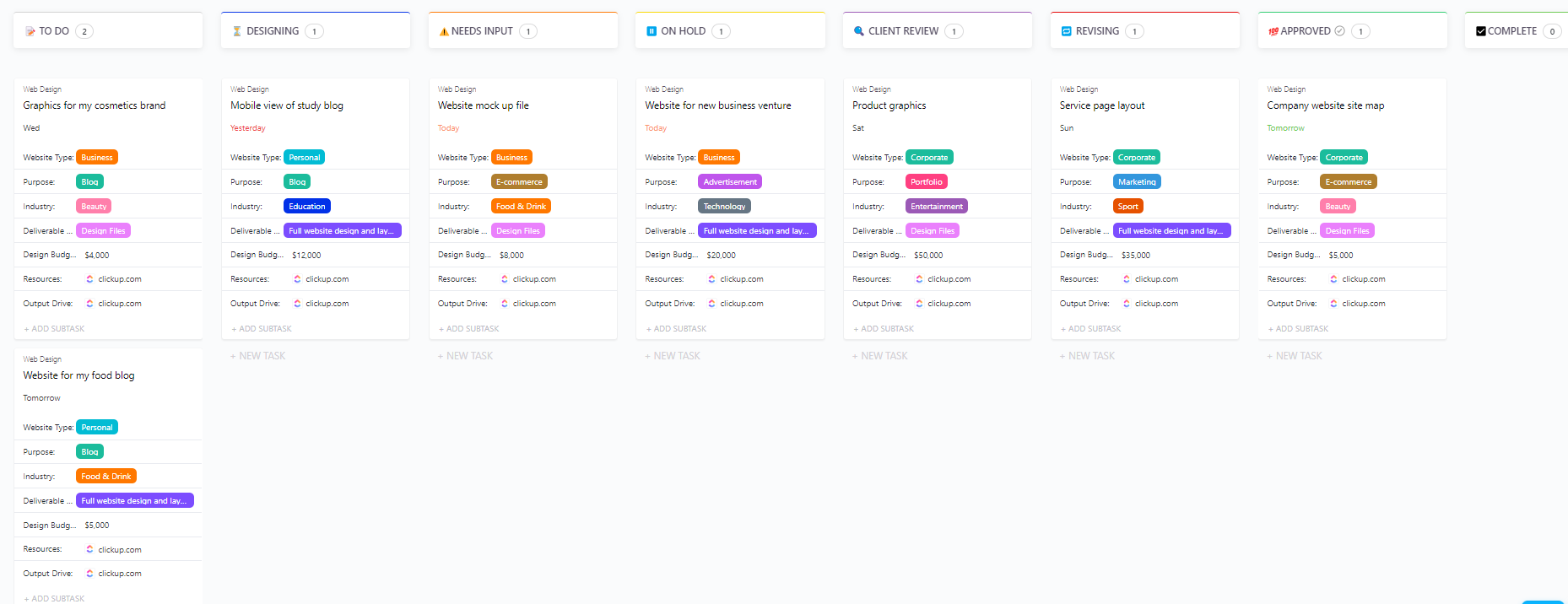Click the TO DO column notepad icon
The width and height of the screenshot is (1568, 604).
(x=30, y=31)
